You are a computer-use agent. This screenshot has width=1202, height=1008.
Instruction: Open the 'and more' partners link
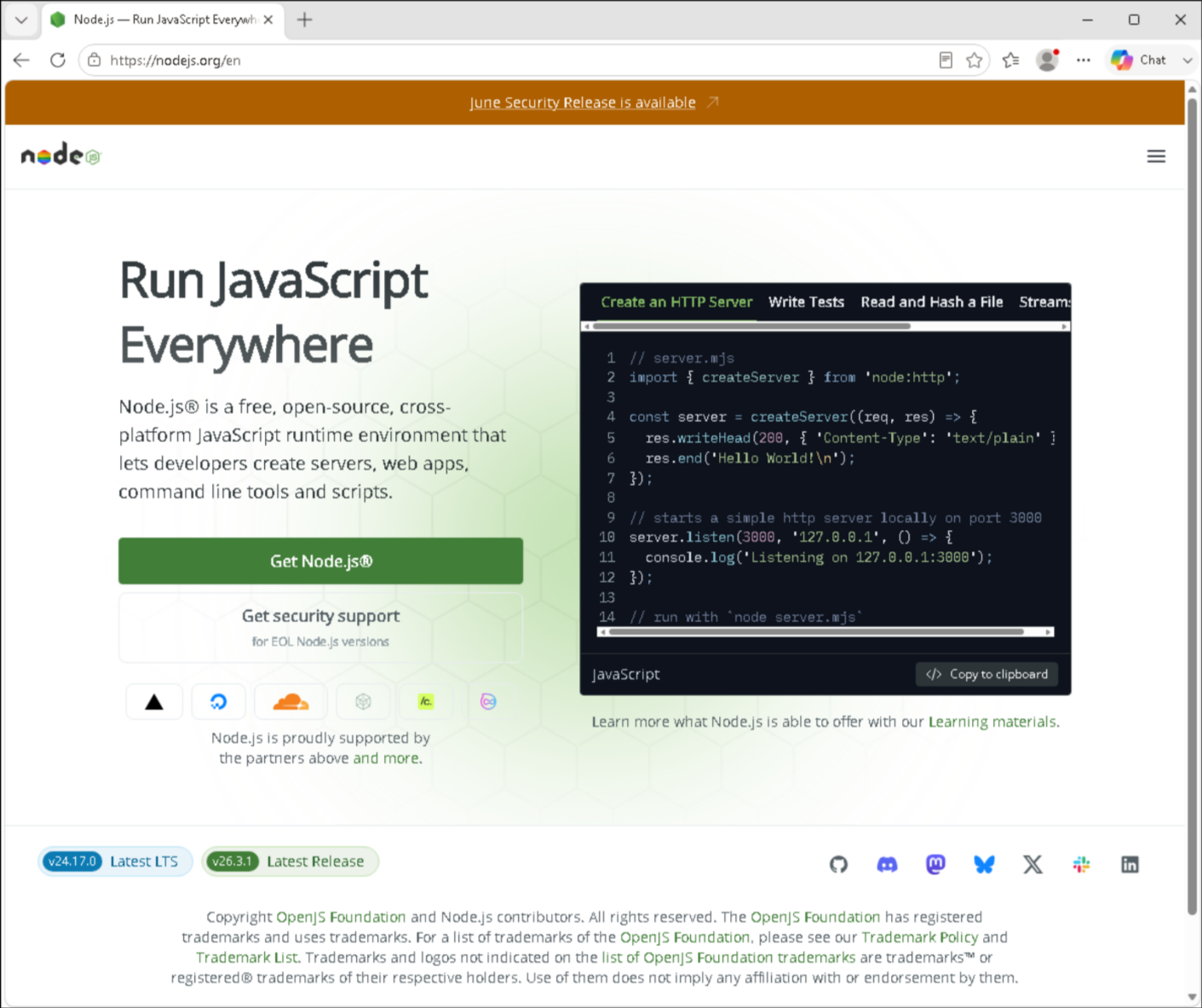(386, 758)
